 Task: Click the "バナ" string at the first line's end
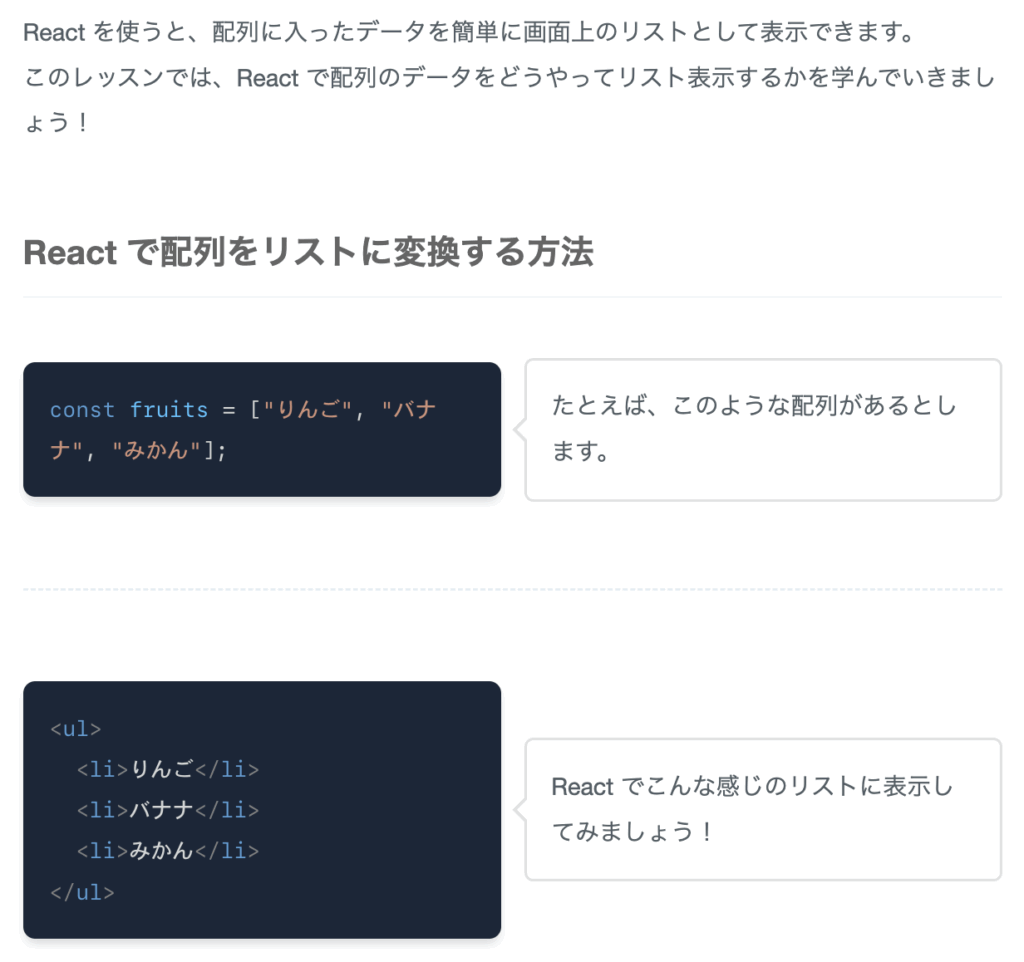coord(409,410)
